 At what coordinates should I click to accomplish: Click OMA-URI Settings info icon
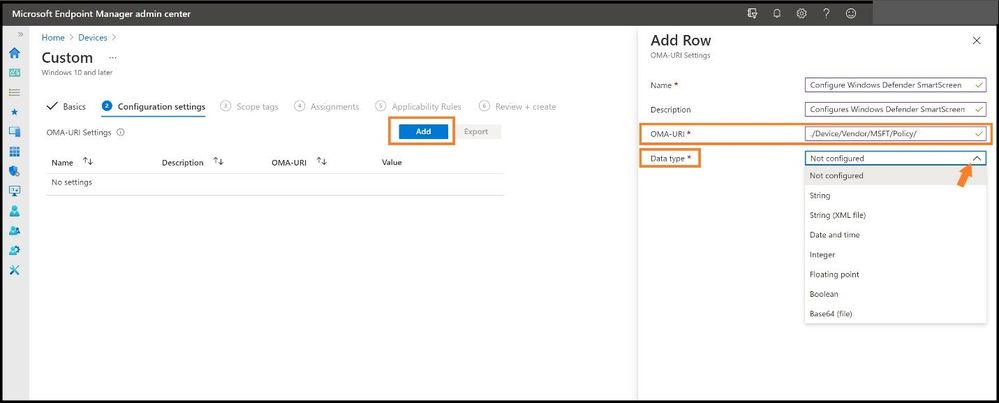click(x=121, y=133)
